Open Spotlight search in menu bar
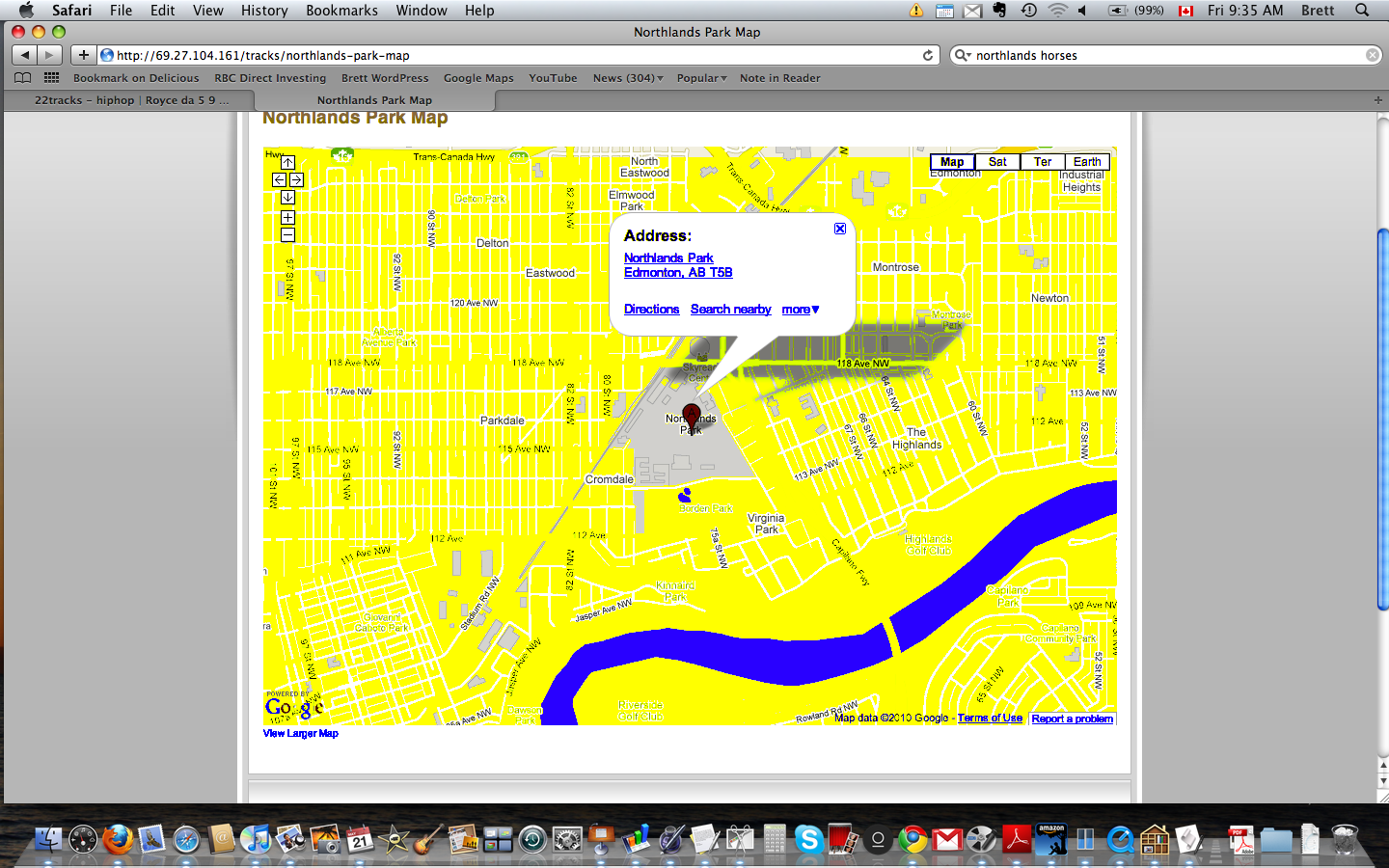This screenshot has height=868, width=1389. 1362,11
